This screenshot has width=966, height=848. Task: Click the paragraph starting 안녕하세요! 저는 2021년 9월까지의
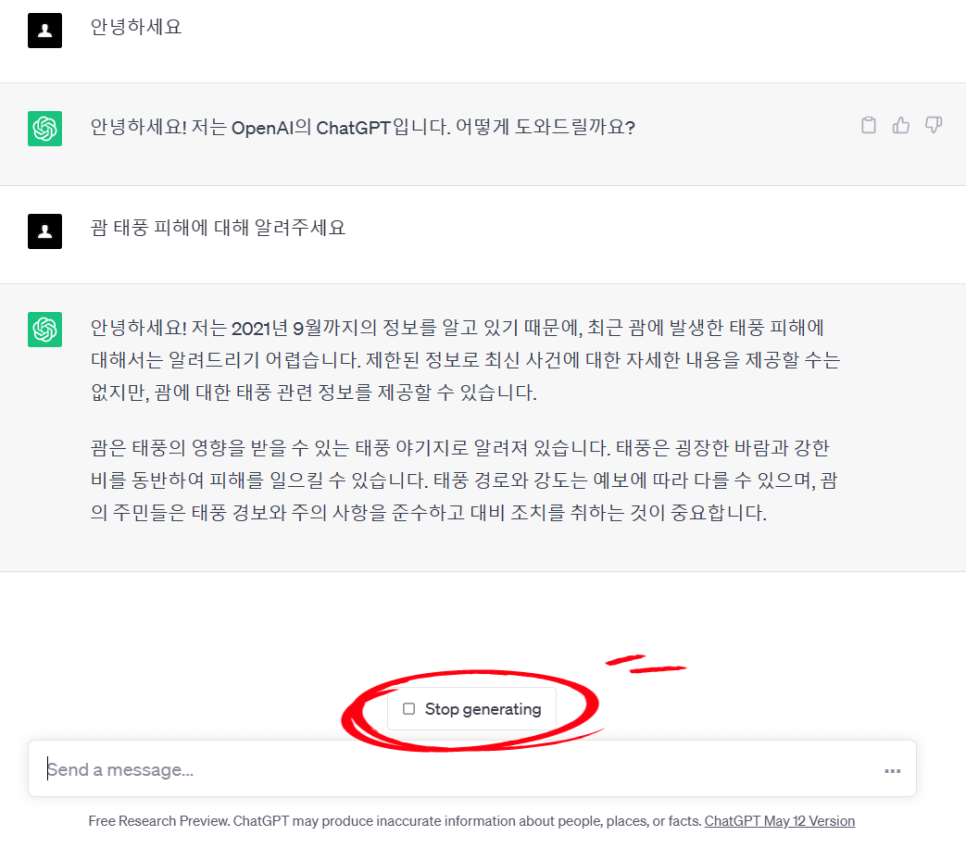click(x=465, y=360)
